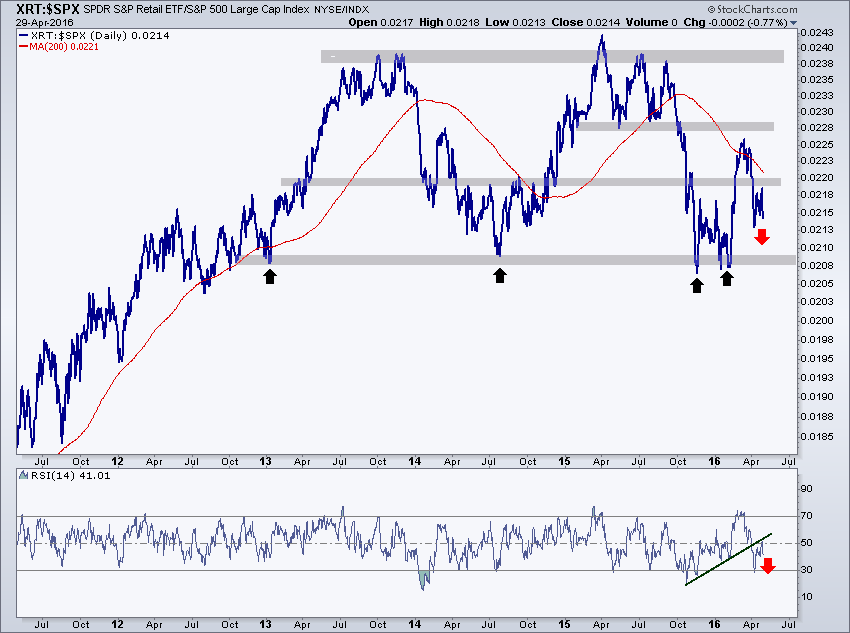
Task: Select the MA(200) 0.0221 legend entry
Action: tap(59, 47)
